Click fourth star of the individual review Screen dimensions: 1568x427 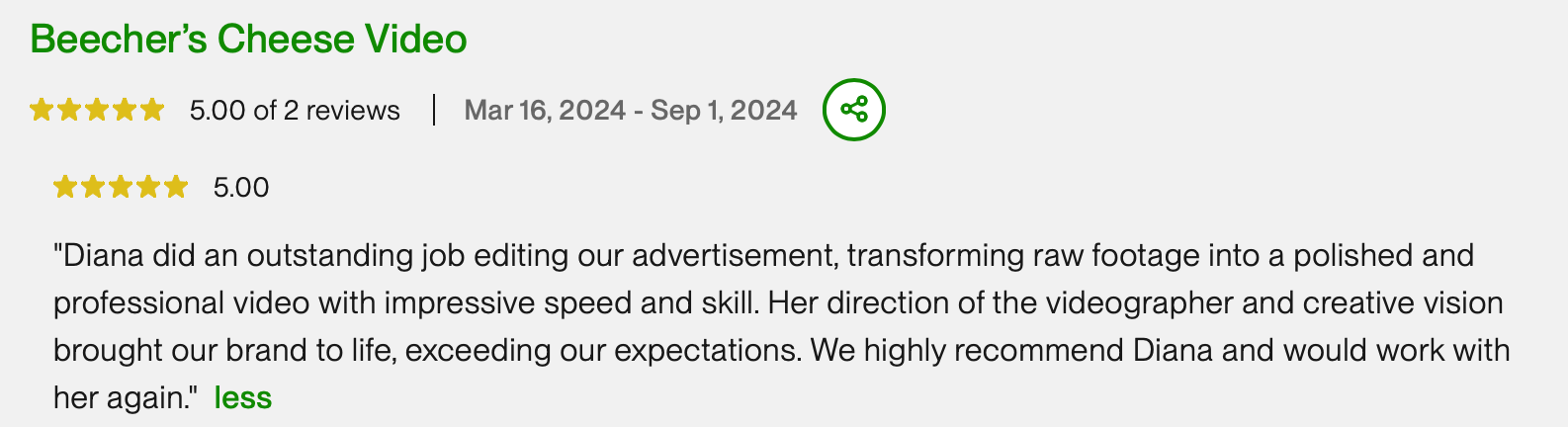click(147, 187)
